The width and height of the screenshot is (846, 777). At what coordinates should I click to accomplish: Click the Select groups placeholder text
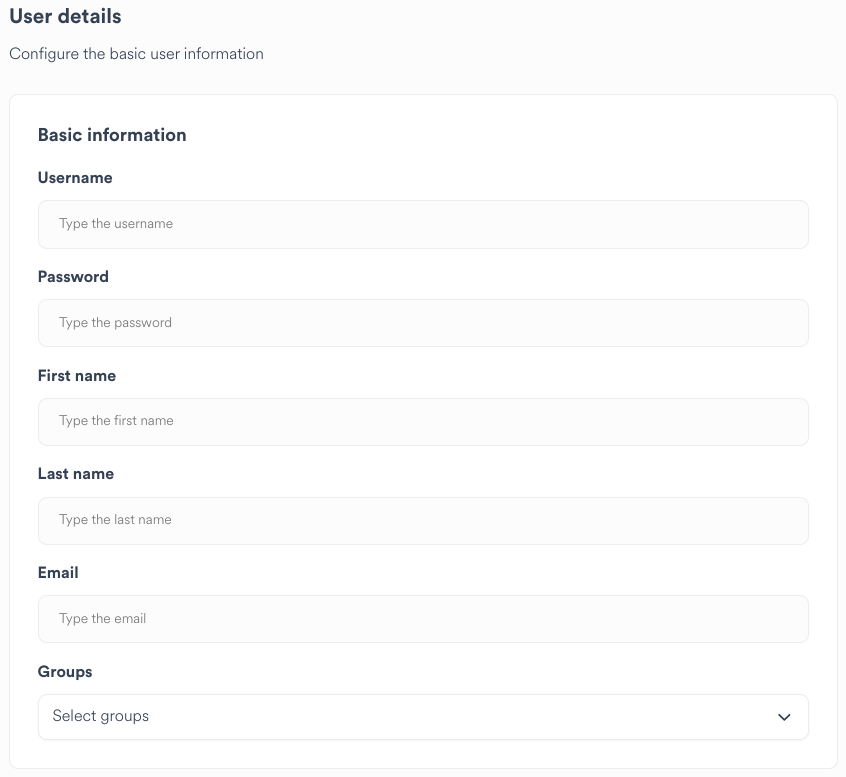[x=100, y=716]
